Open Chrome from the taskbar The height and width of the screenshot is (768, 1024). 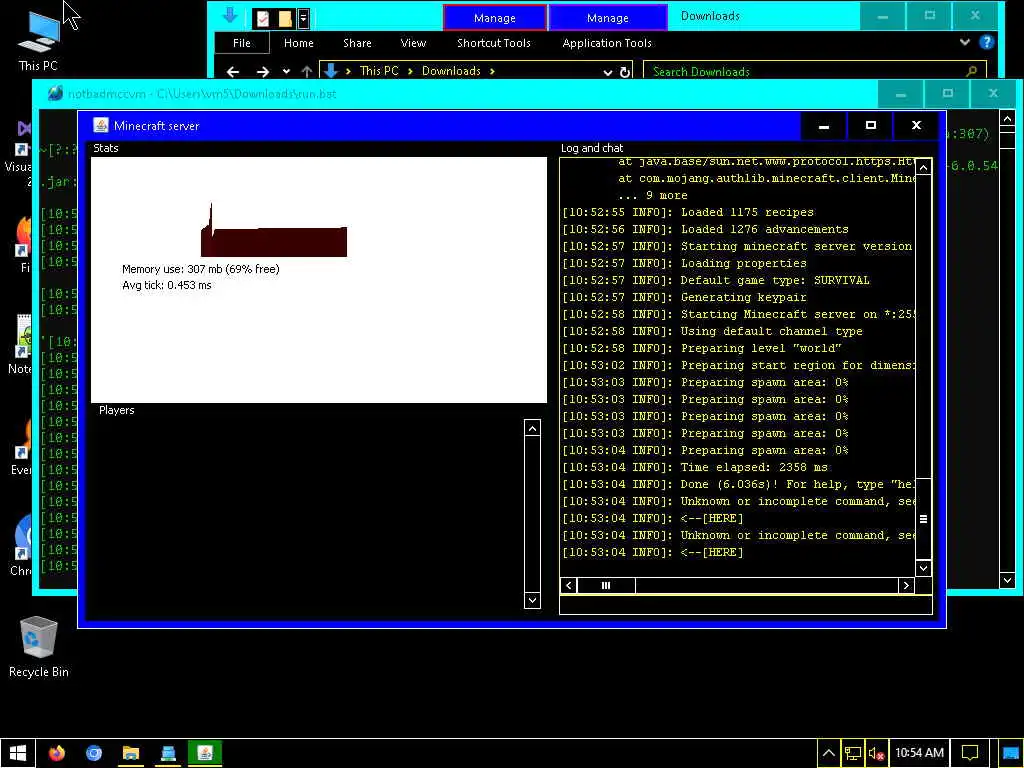click(94, 753)
